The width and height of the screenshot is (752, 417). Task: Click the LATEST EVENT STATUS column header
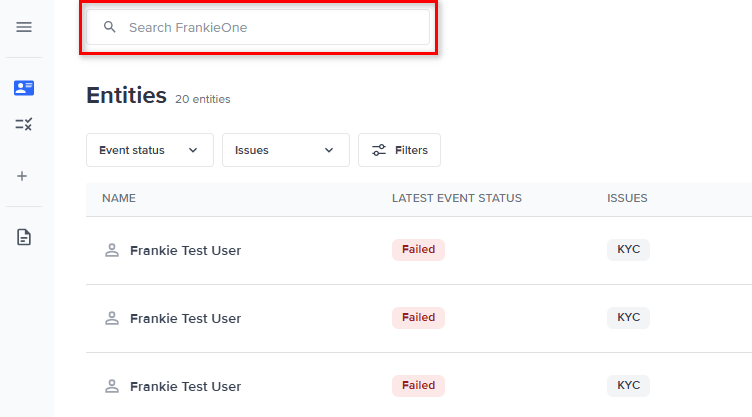[x=456, y=198]
